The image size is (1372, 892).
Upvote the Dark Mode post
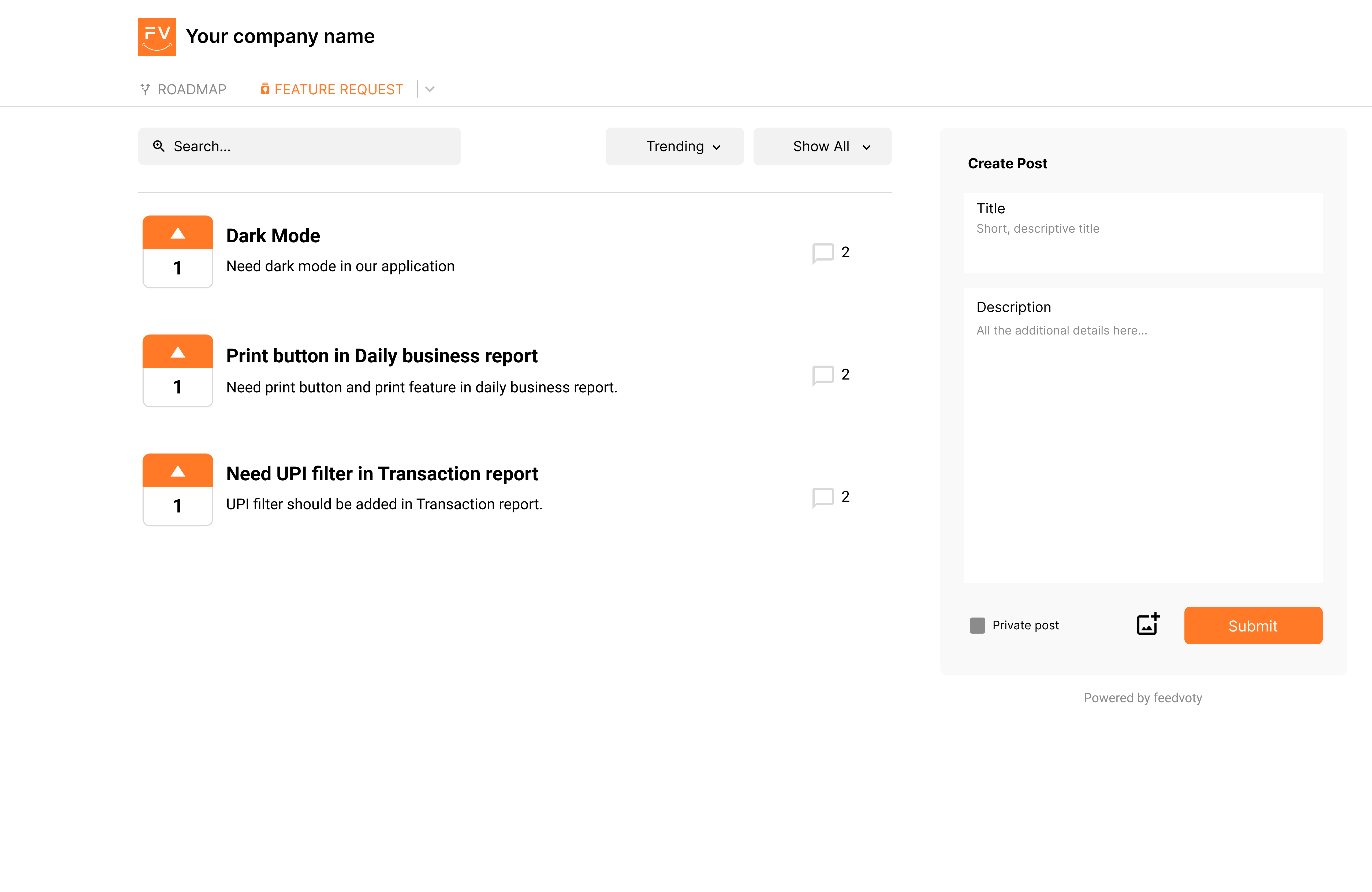178,233
